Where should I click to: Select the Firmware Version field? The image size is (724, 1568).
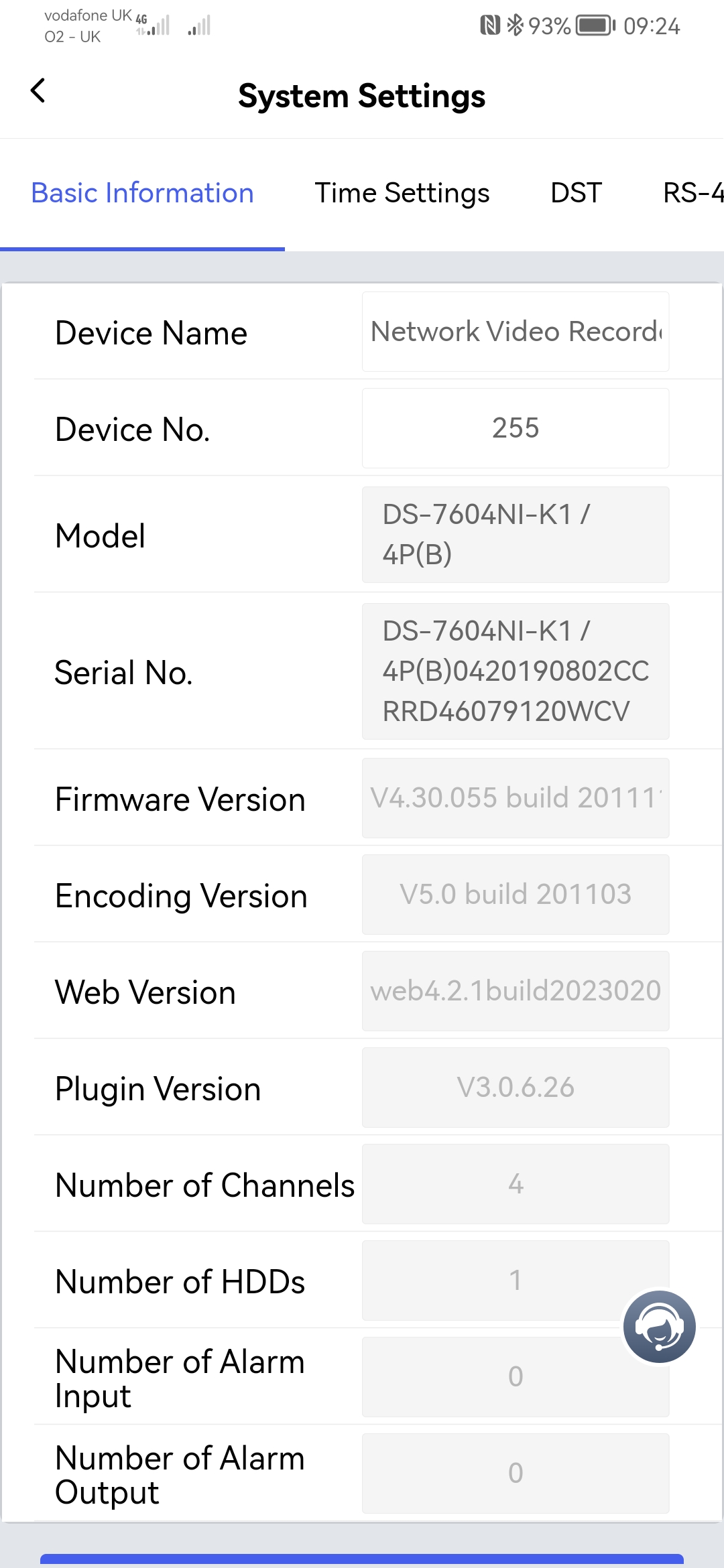516,798
